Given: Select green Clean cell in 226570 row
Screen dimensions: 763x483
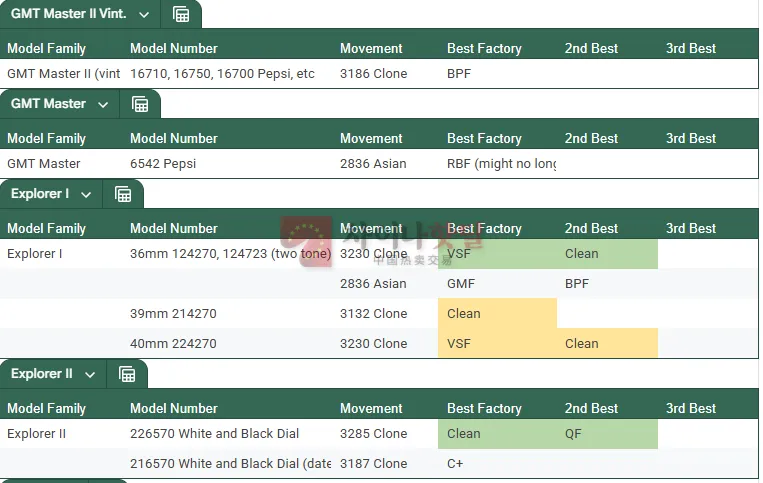Looking at the screenshot, I should (497, 434).
